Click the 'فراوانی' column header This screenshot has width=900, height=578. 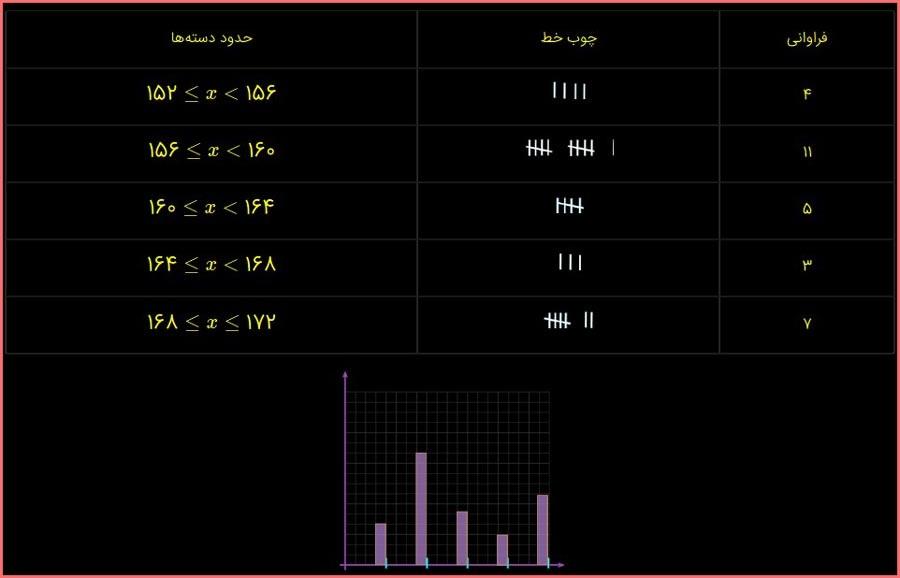click(807, 38)
